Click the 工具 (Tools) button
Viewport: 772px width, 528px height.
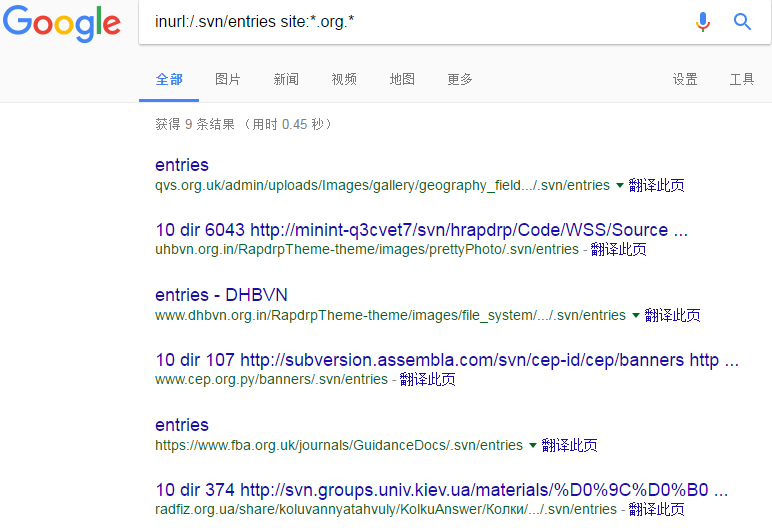pos(742,80)
